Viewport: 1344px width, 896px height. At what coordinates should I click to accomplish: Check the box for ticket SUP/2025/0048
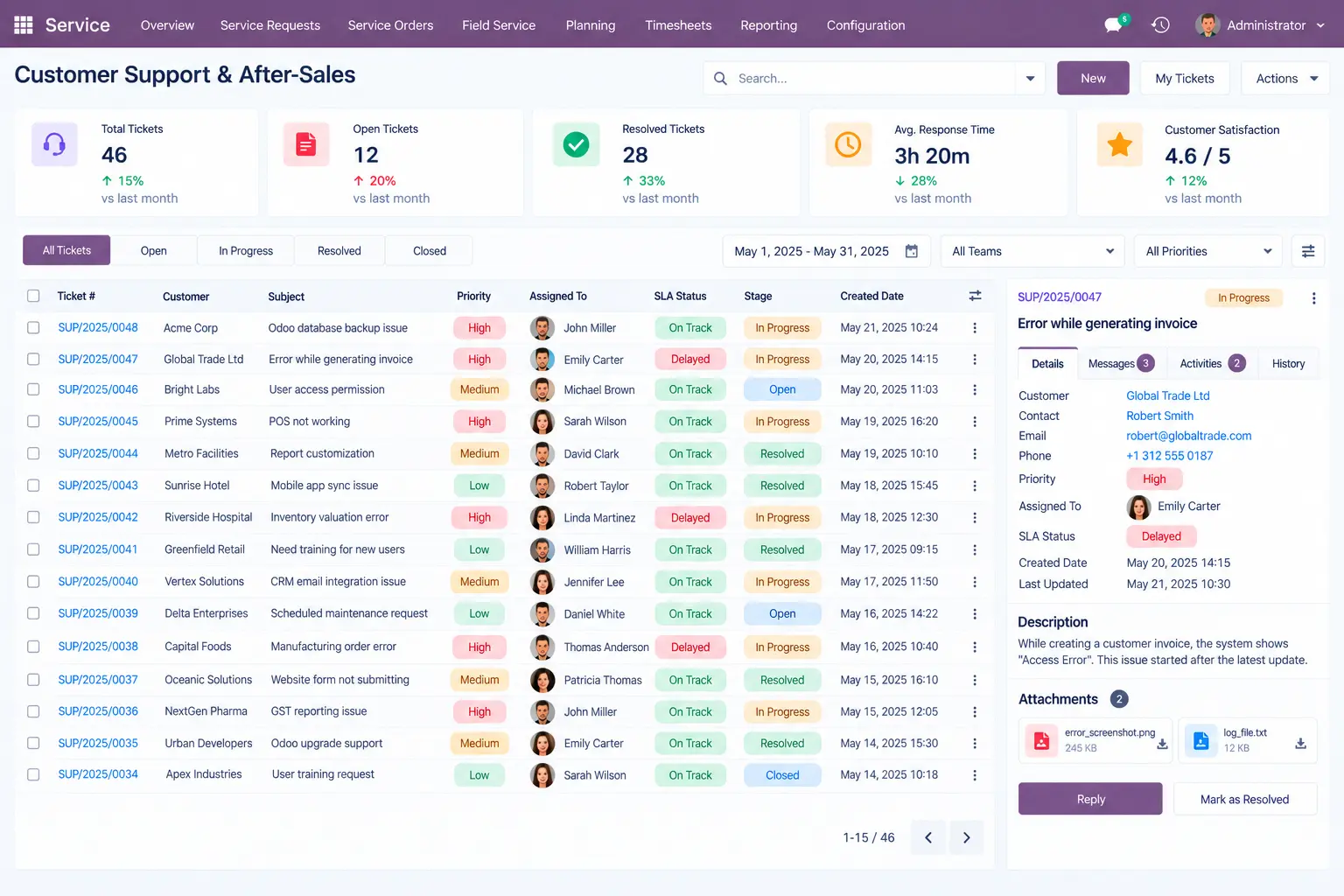[33, 328]
